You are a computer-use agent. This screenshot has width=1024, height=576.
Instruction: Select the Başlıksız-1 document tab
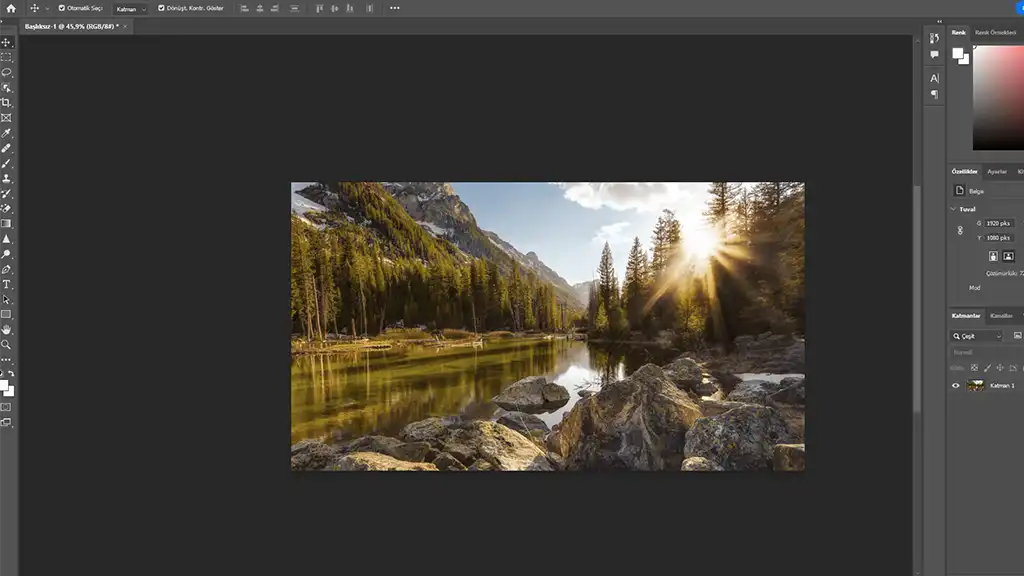pos(71,27)
